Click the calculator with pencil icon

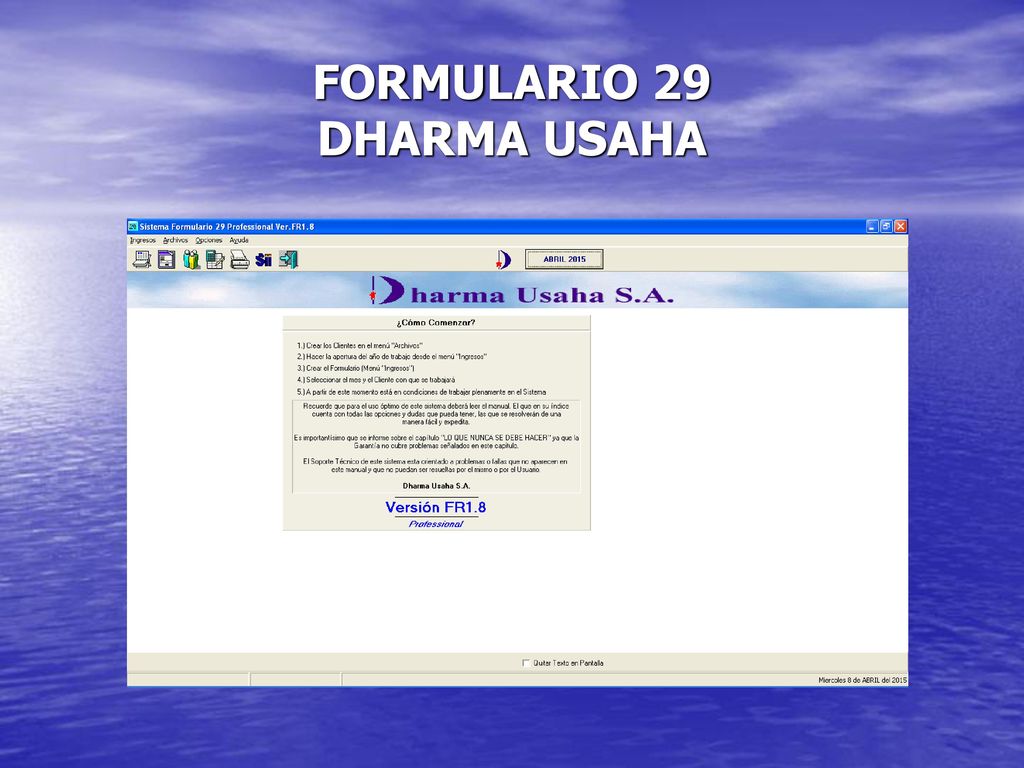pyautogui.click(x=215, y=260)
